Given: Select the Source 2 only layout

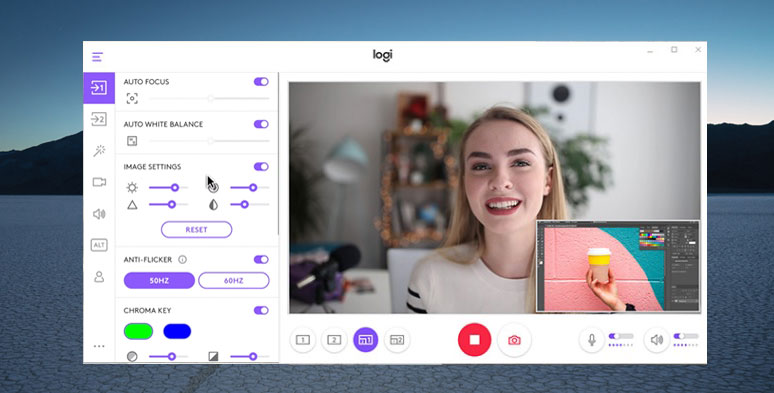Looking at the screenshot, I should click(334, 340).
